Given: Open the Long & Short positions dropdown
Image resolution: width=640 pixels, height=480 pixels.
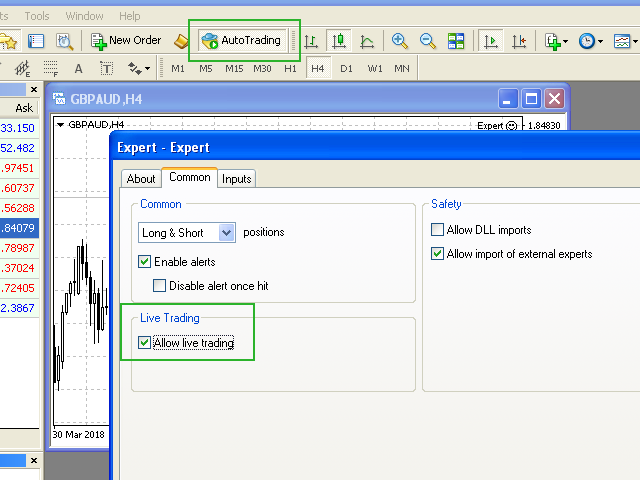Looking at the screenshot, I should 226,232.
